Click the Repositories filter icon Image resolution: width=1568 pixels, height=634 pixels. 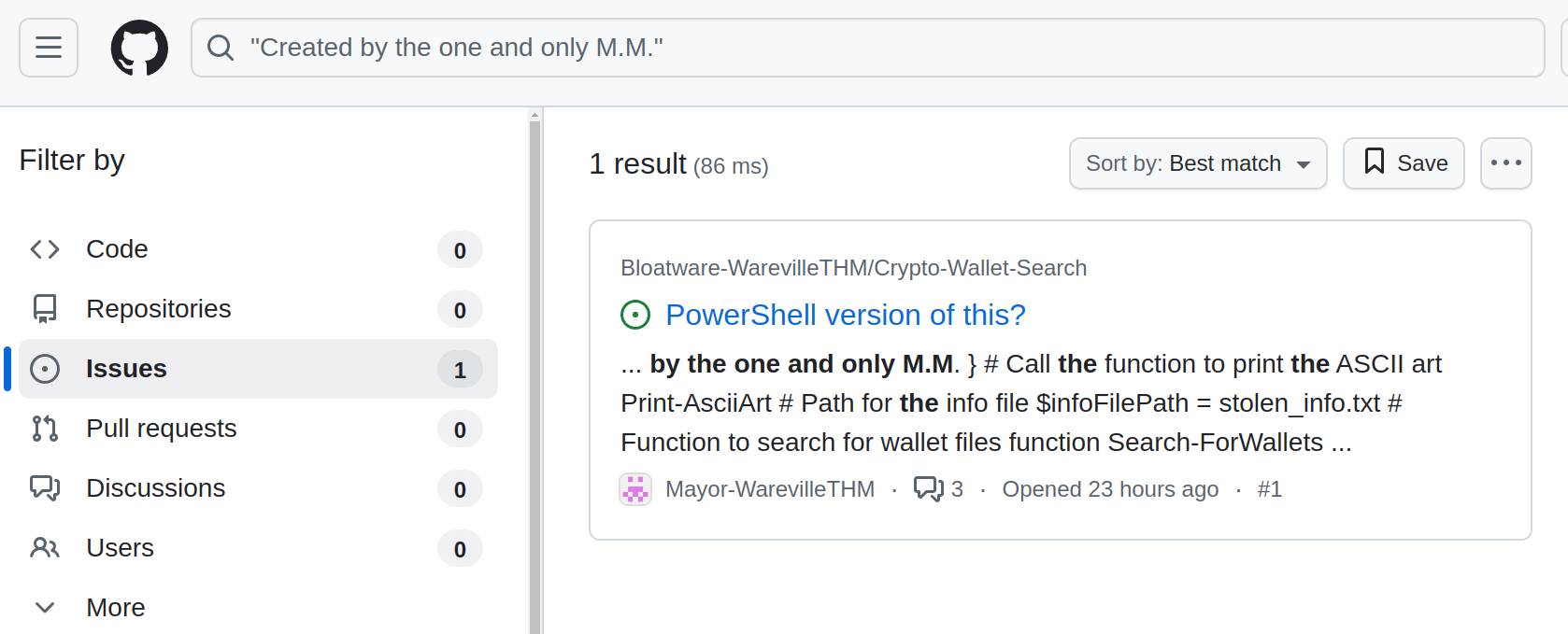click(45, 309)
